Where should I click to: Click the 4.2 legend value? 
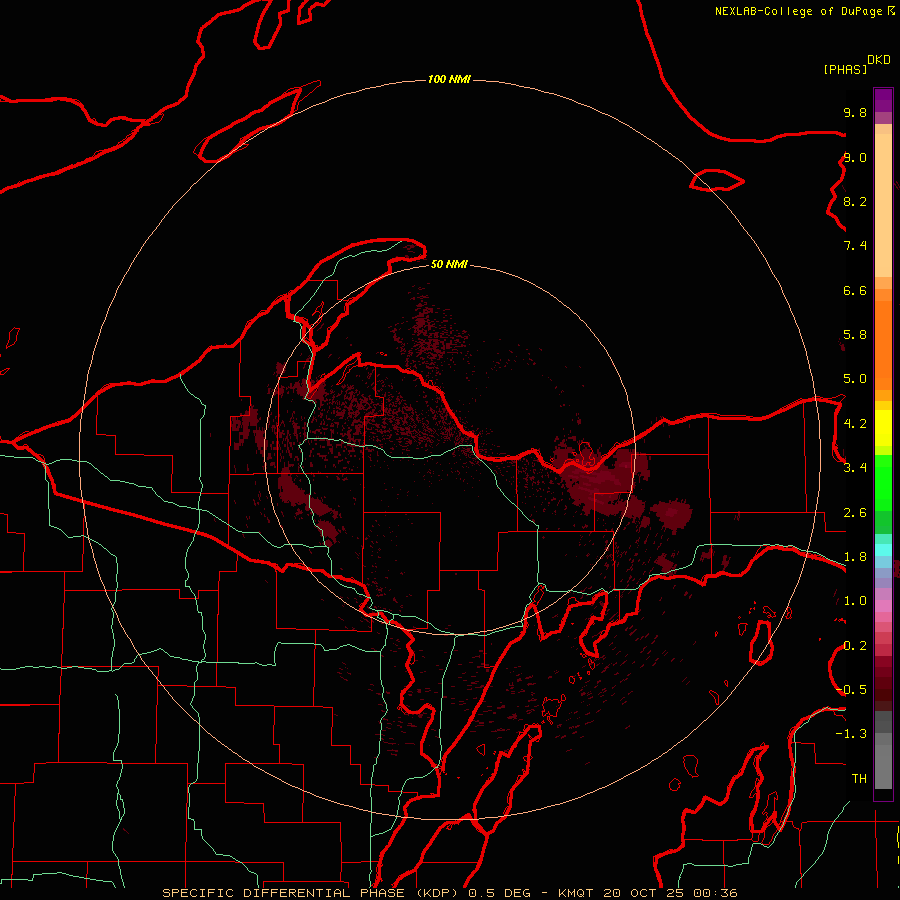855,424
